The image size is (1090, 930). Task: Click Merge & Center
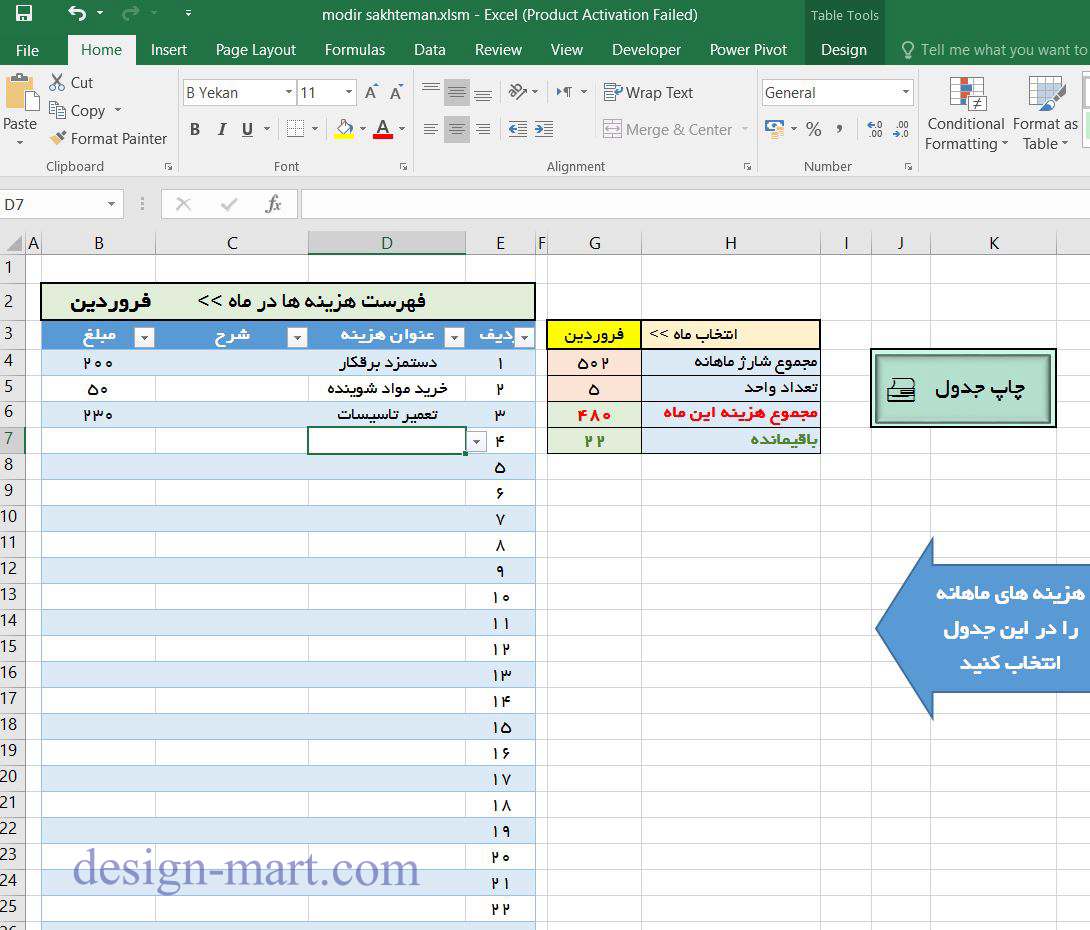(667, 129)
